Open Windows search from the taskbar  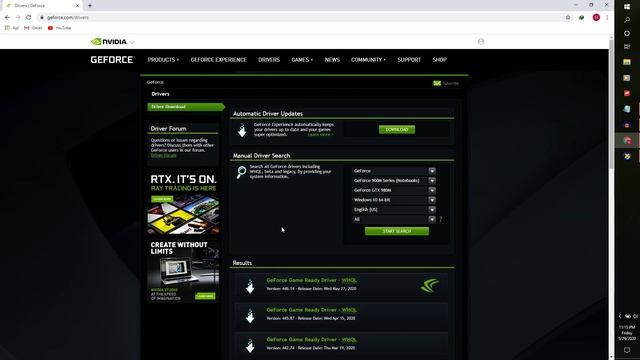(627, 20)
